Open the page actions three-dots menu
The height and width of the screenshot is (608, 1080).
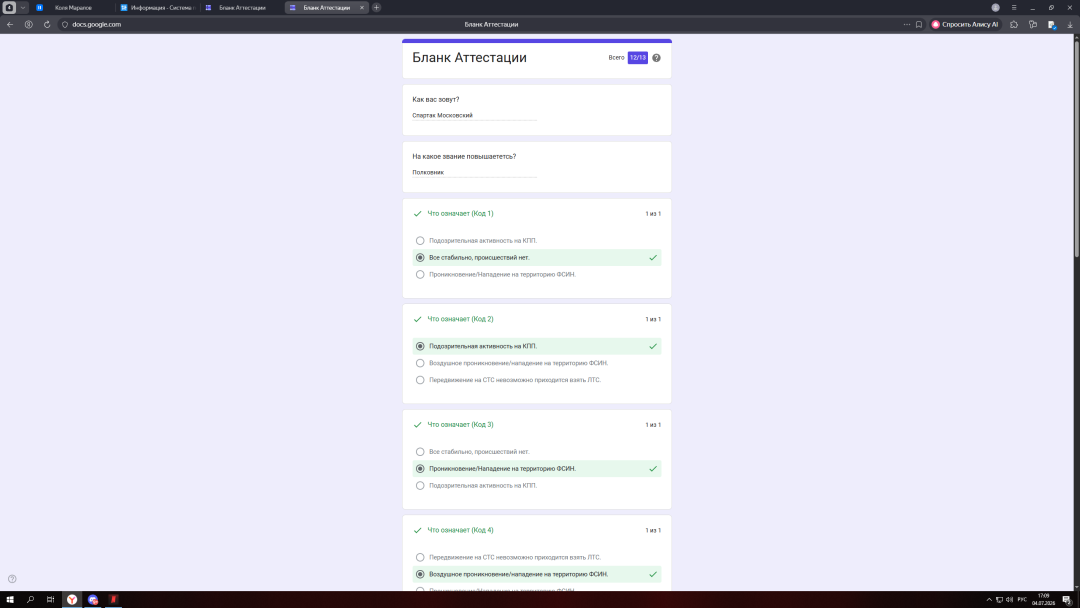pyautogui.click(x=906, y=24)
